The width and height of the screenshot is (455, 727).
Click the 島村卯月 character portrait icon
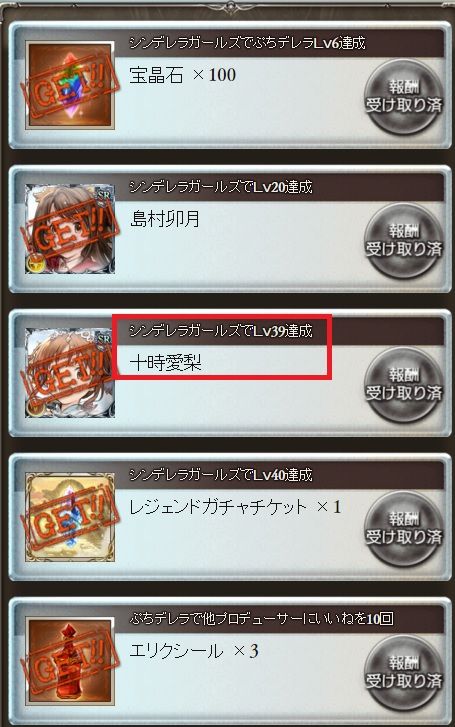[x=70, y=229]
